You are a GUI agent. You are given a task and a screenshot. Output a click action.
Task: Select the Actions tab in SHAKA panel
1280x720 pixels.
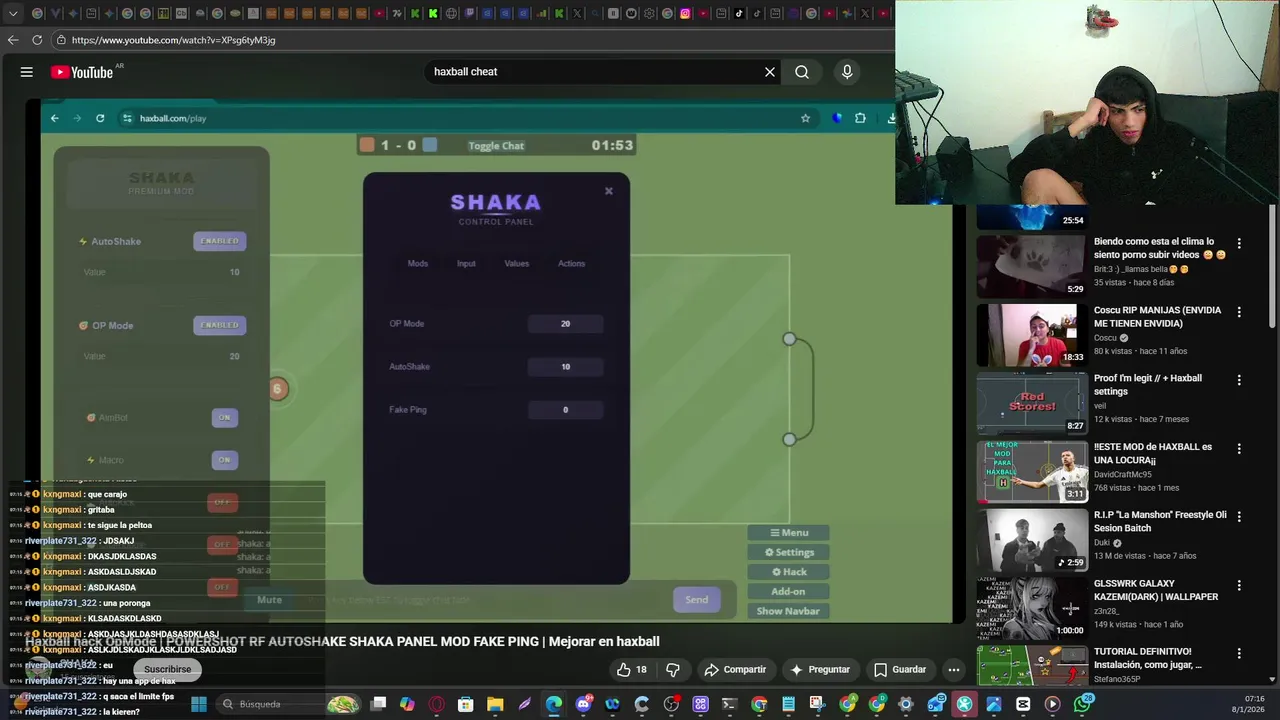pos(571,264)
